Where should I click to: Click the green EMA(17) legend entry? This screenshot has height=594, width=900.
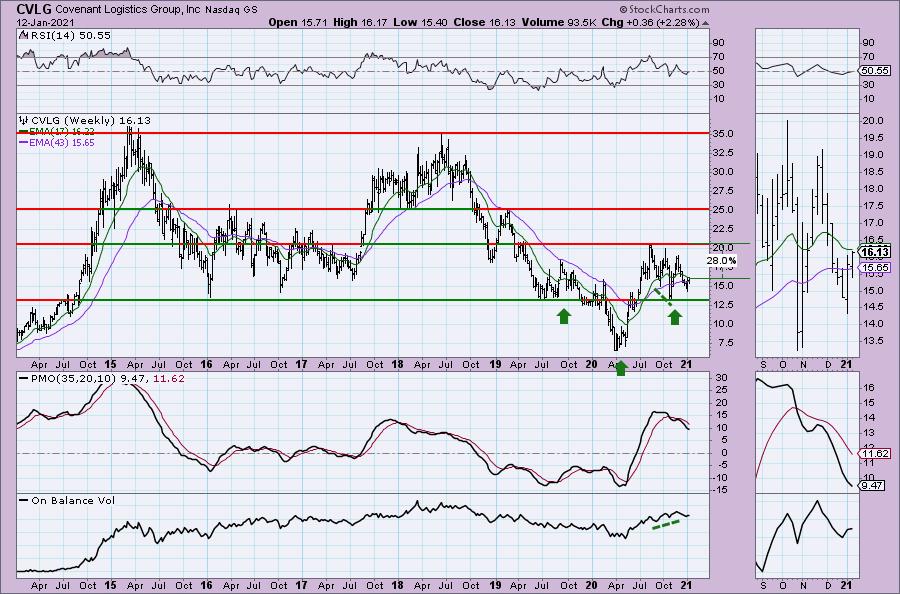[57, 131]
